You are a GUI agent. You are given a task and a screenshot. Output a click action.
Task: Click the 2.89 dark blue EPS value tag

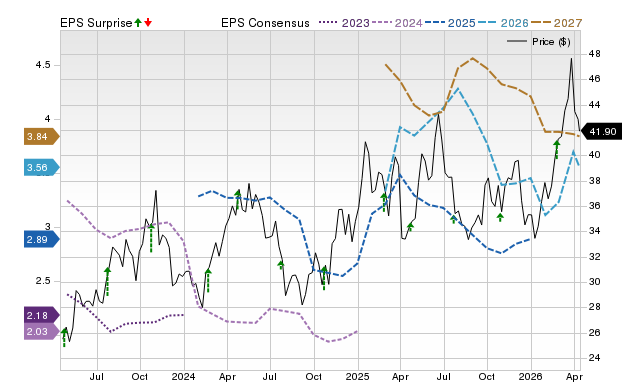42,240
